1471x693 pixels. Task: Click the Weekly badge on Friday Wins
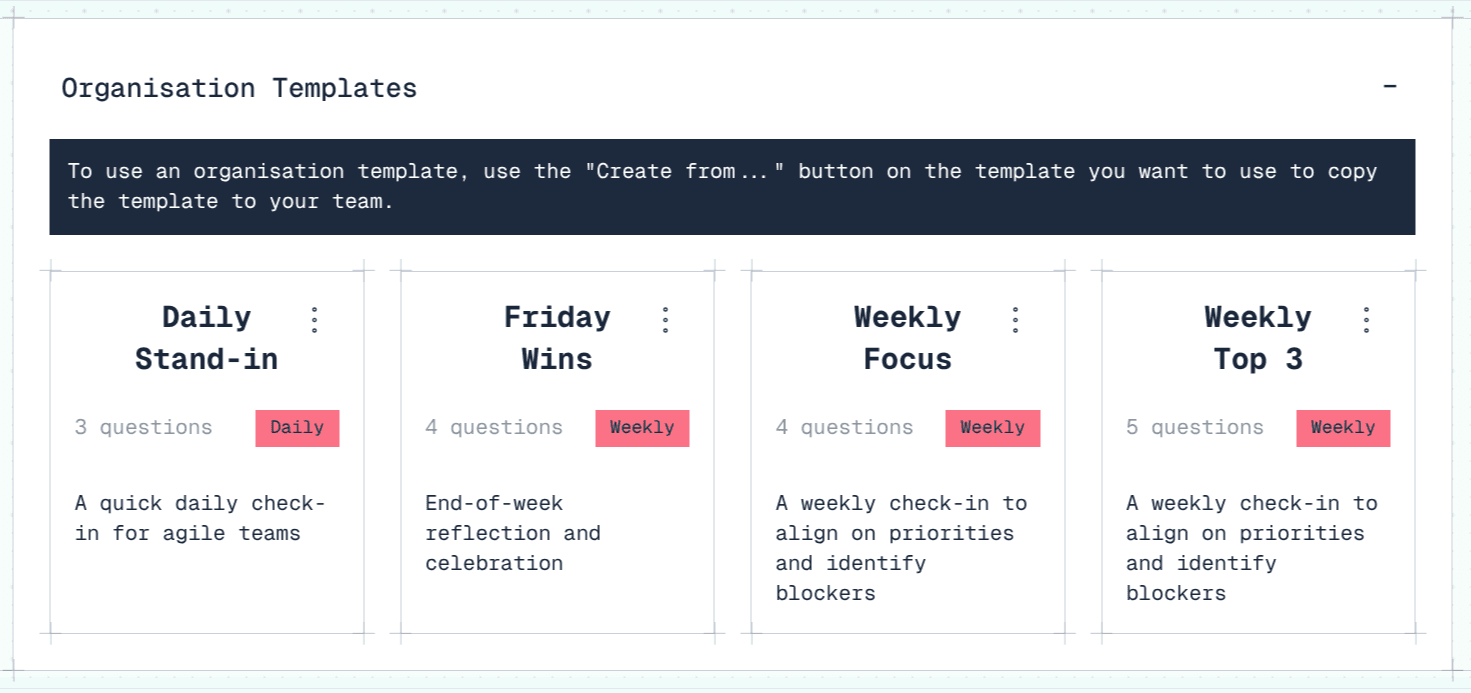tap(642, 428)
